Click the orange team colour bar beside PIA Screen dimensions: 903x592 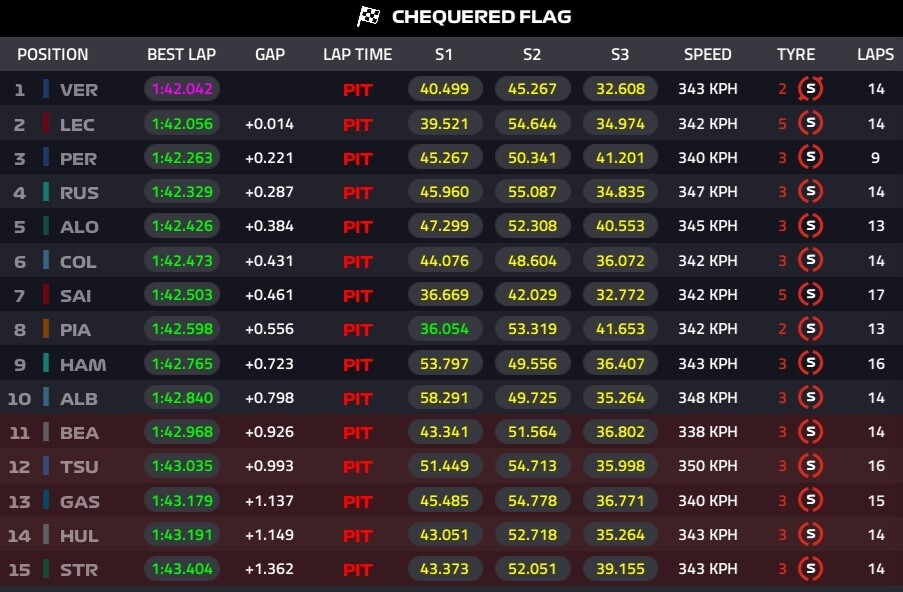pos(46,330)
